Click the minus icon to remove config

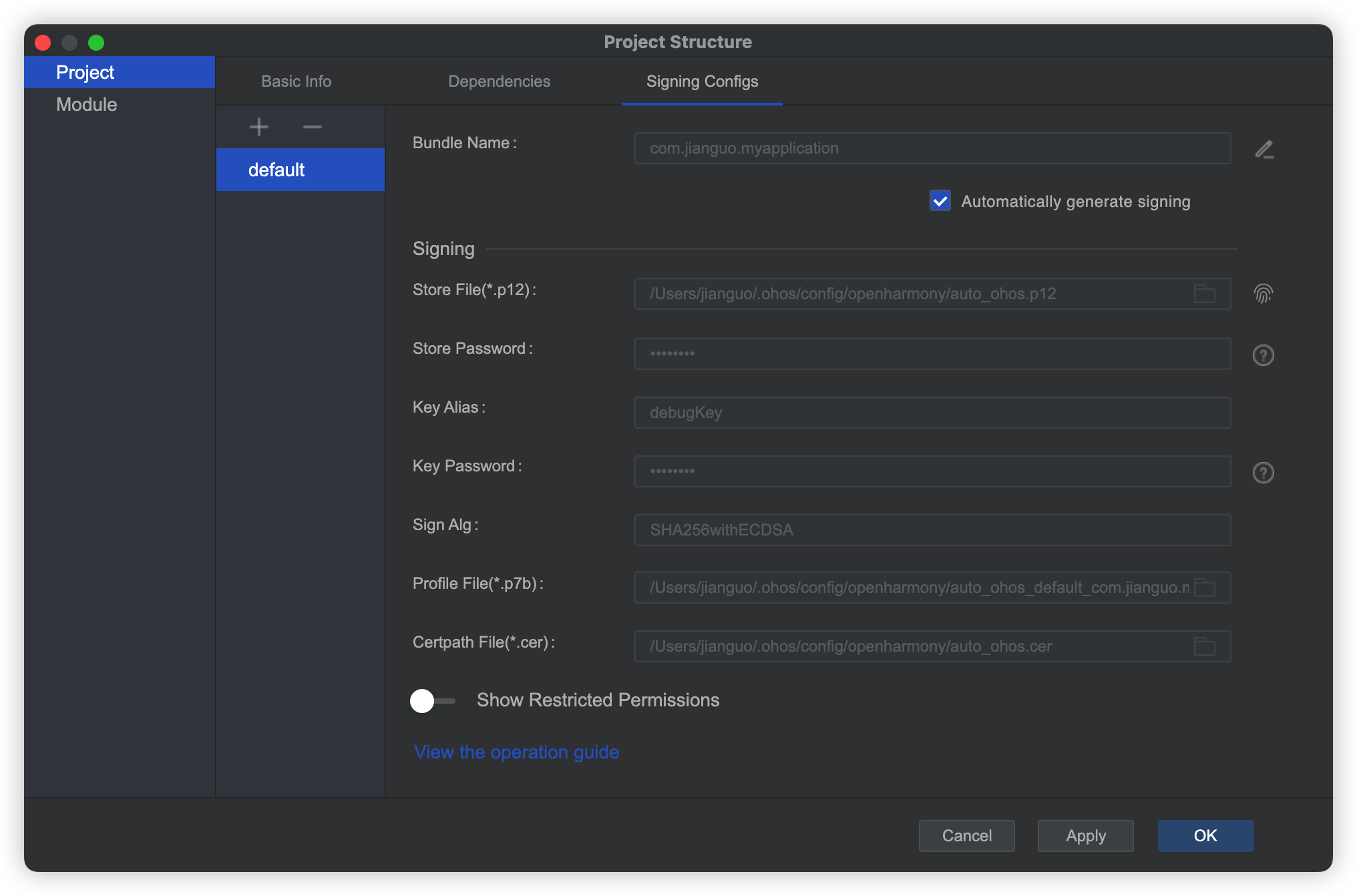coord(312,127)
